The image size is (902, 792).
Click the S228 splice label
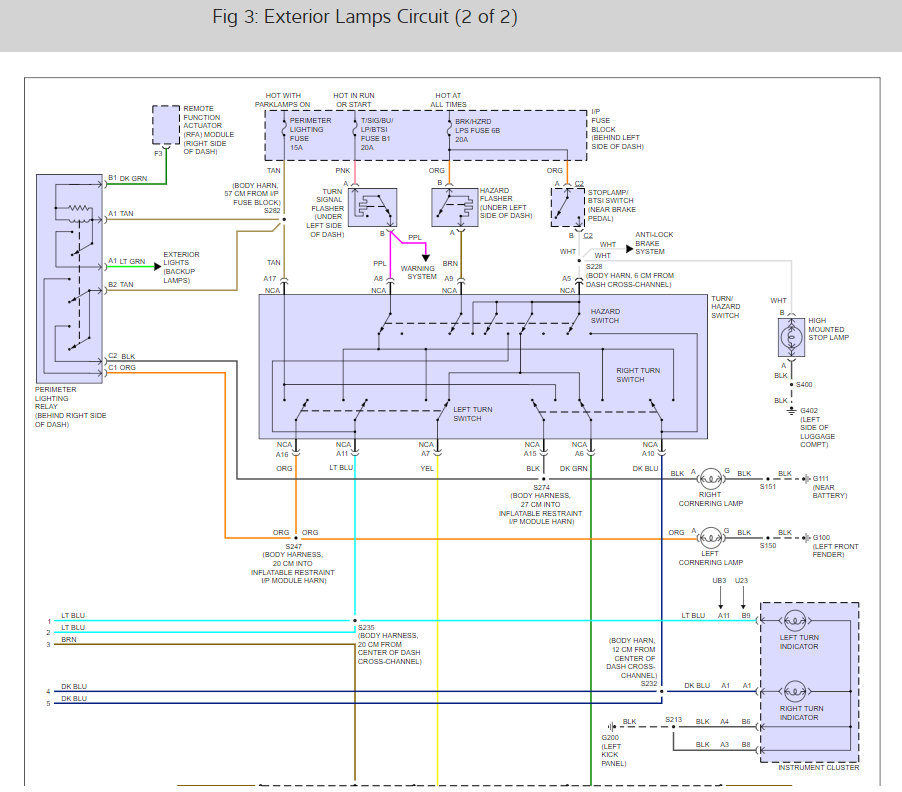pos(594,266)
